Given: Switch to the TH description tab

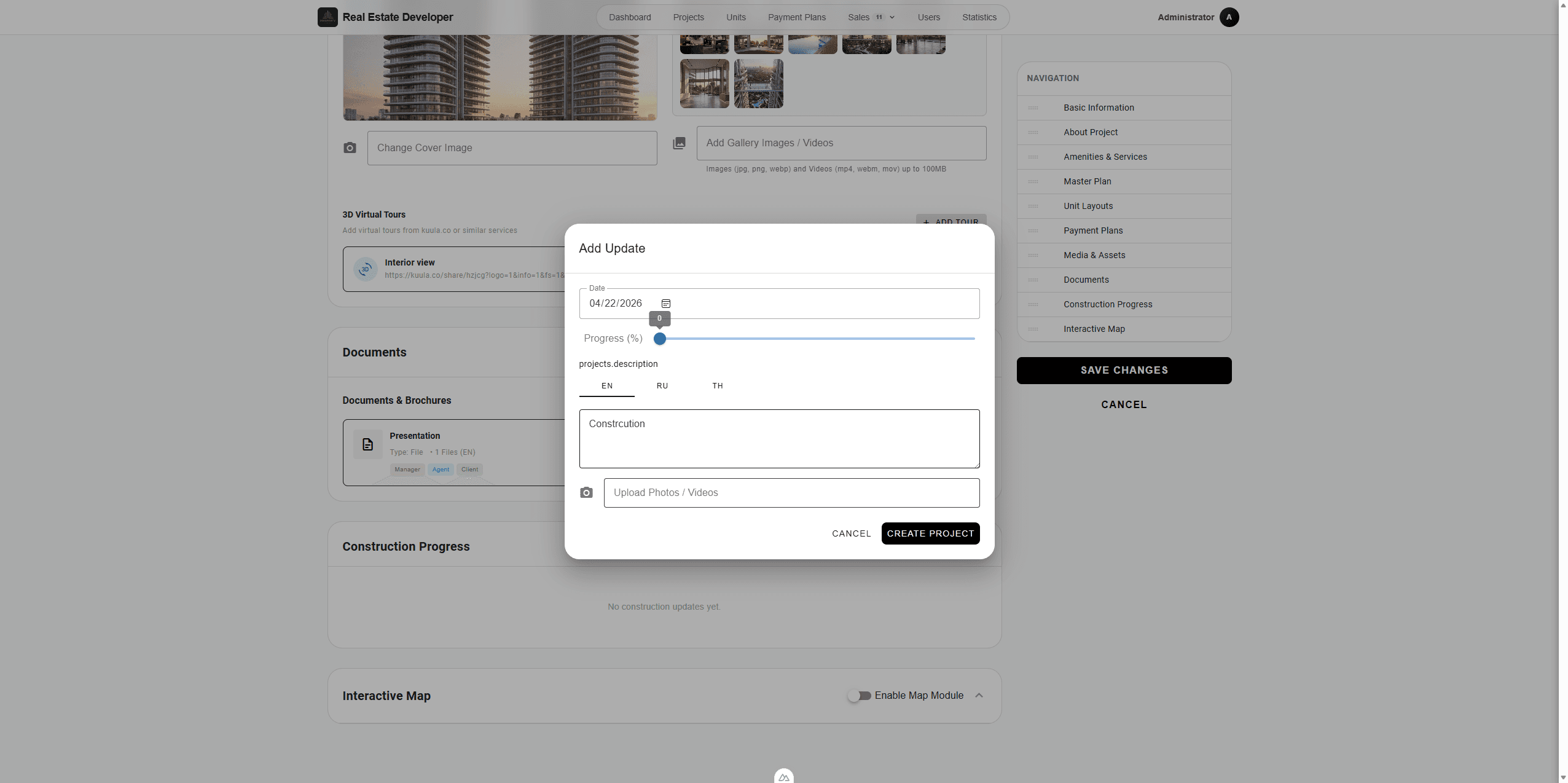Looking at the screenshot, I should pyautogui.click(x=718, y=386).
